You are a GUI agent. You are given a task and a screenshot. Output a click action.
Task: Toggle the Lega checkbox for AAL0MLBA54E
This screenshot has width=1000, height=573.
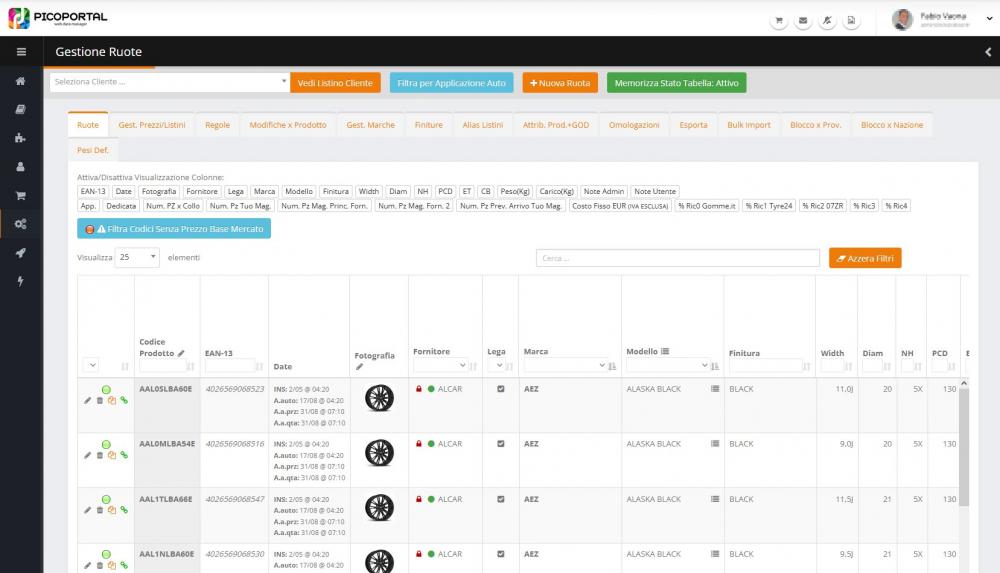tap(501, 443)
